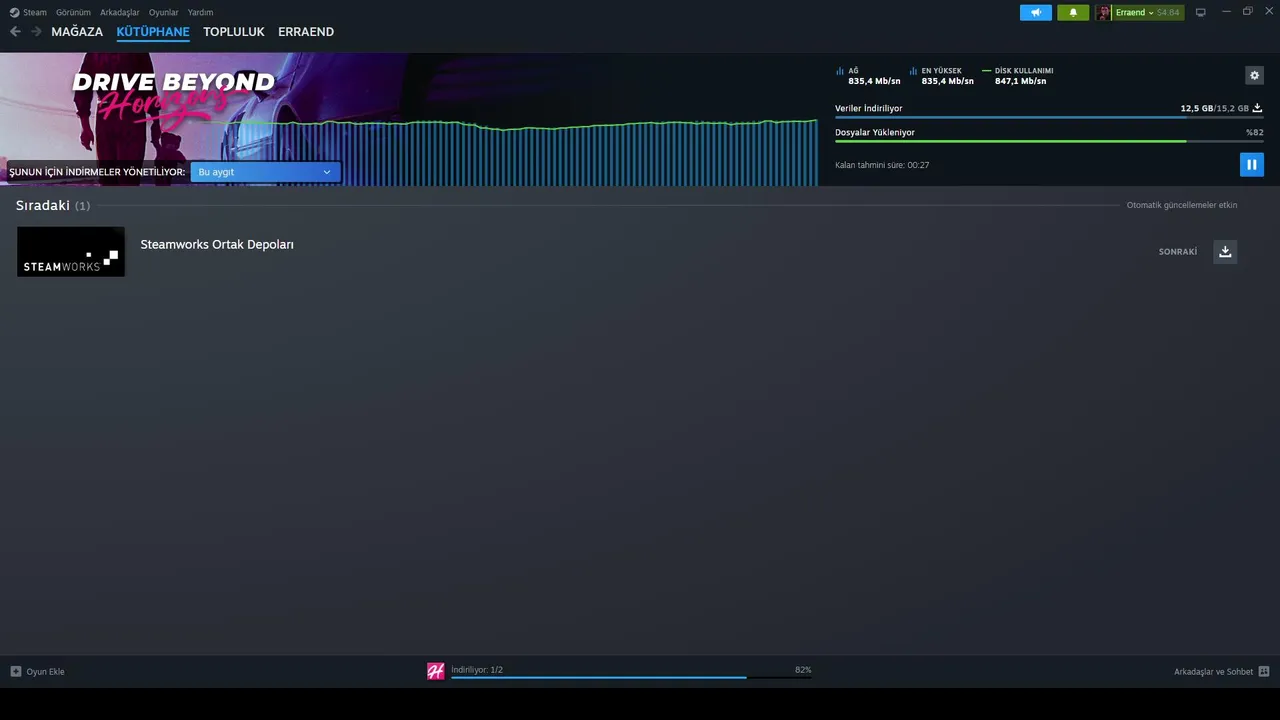Open the TOPLULUK tab
Viewport: 1280px width, 720px height.
coord(234,32)
